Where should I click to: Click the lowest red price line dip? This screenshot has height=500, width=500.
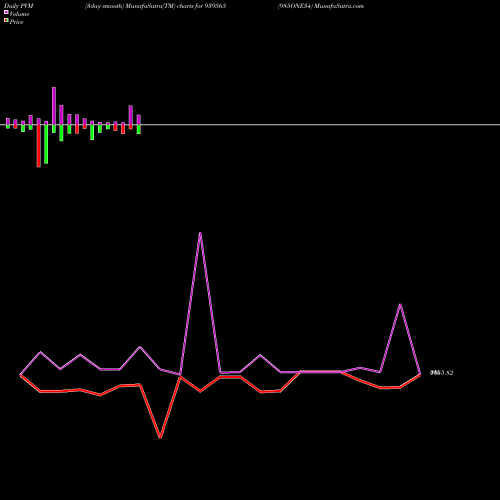pyautogui.click(x=160, y=437)
